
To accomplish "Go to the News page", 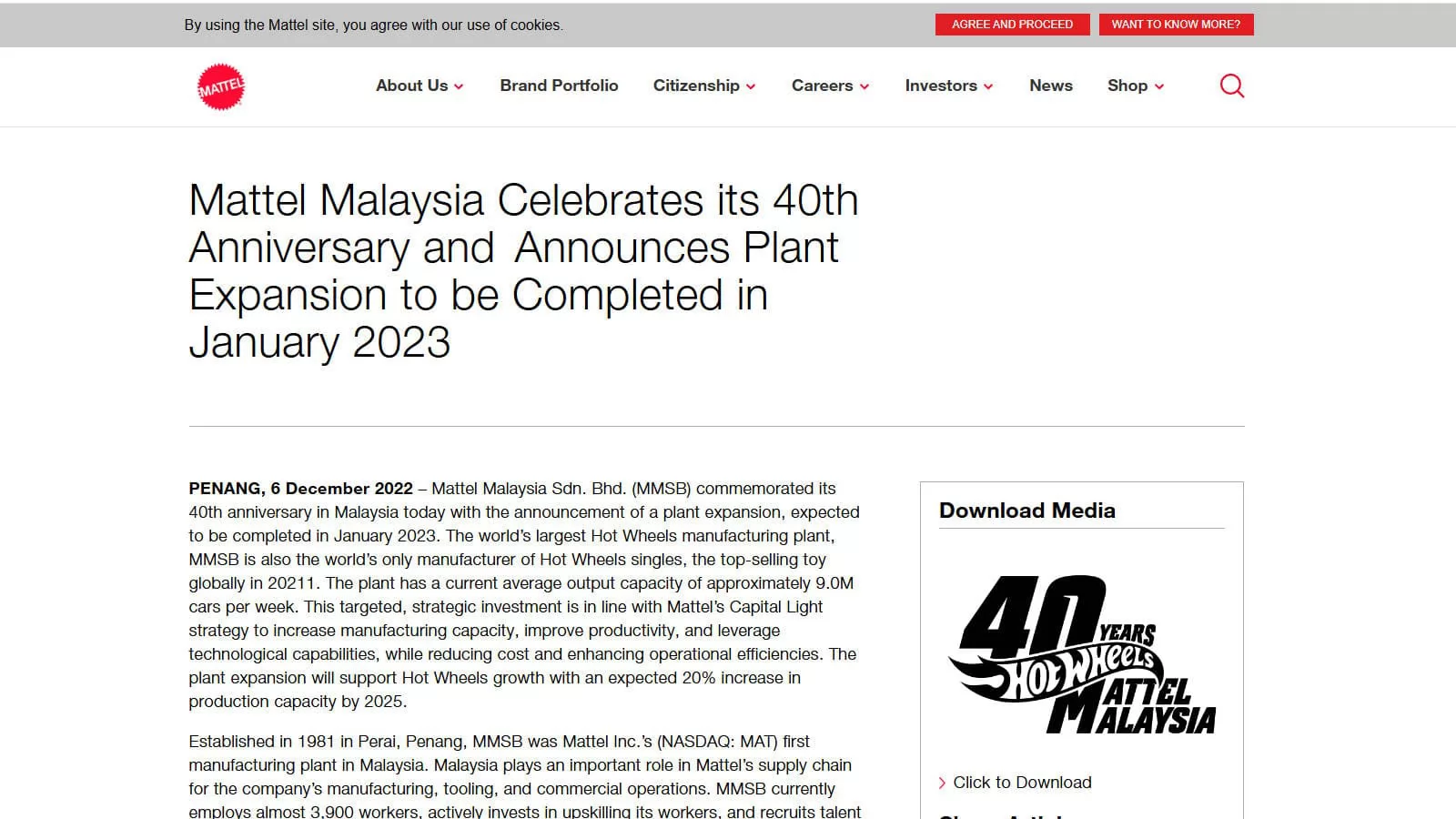I will click(1051, 86).
